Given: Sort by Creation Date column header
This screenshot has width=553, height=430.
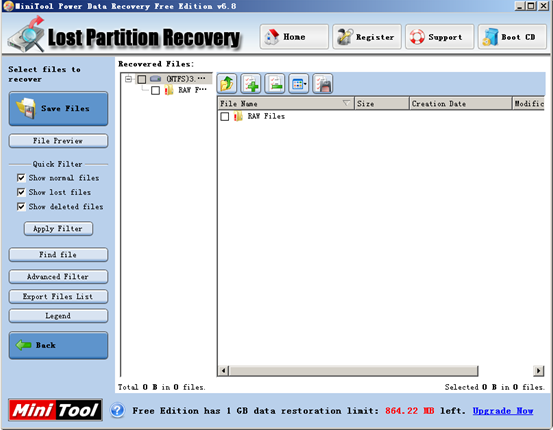Looking at the screenshot, I should click(461, 104).
